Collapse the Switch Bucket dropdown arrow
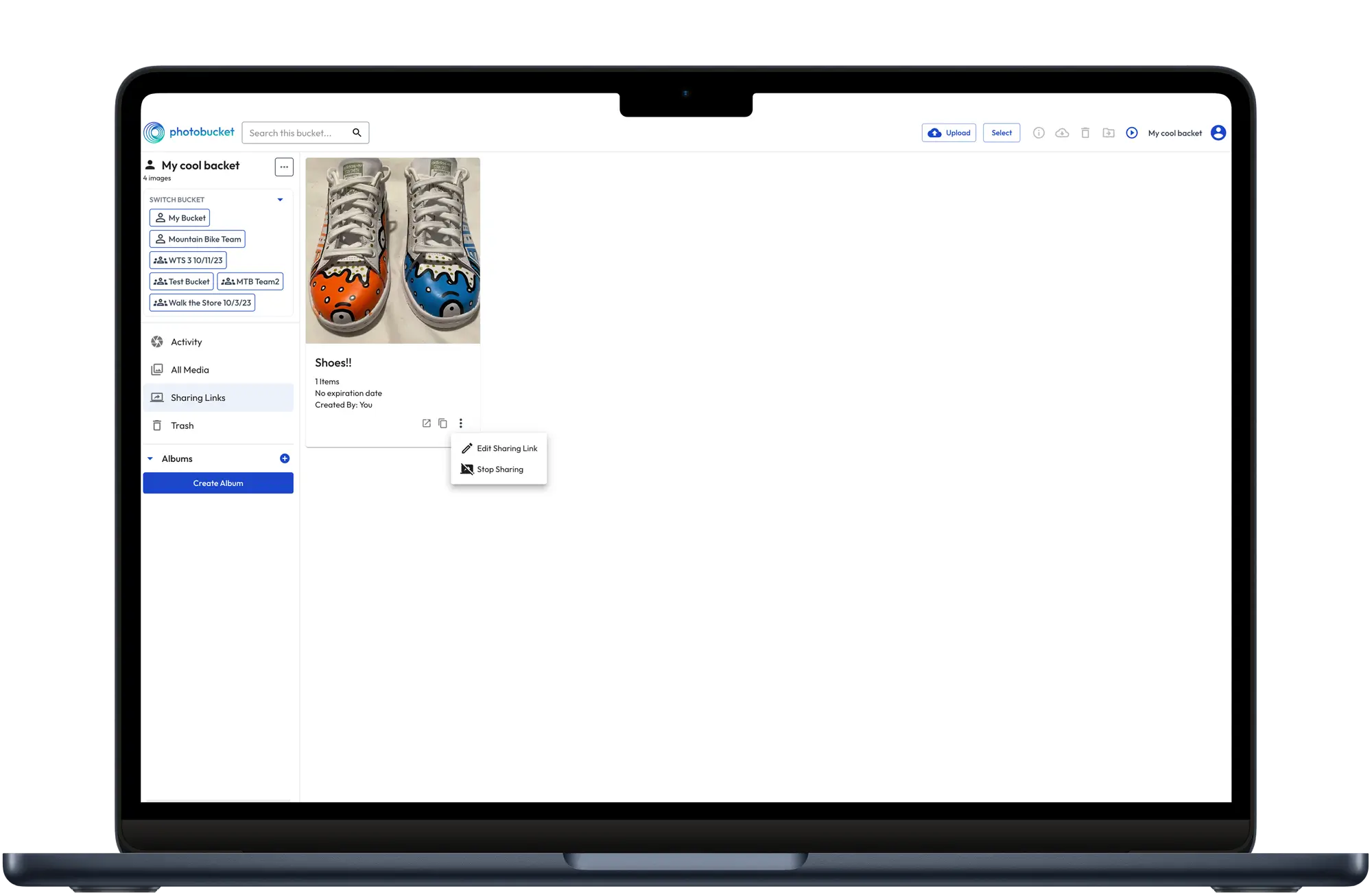This screenshot has height=895, width=1372. click(x=280, y=200)
